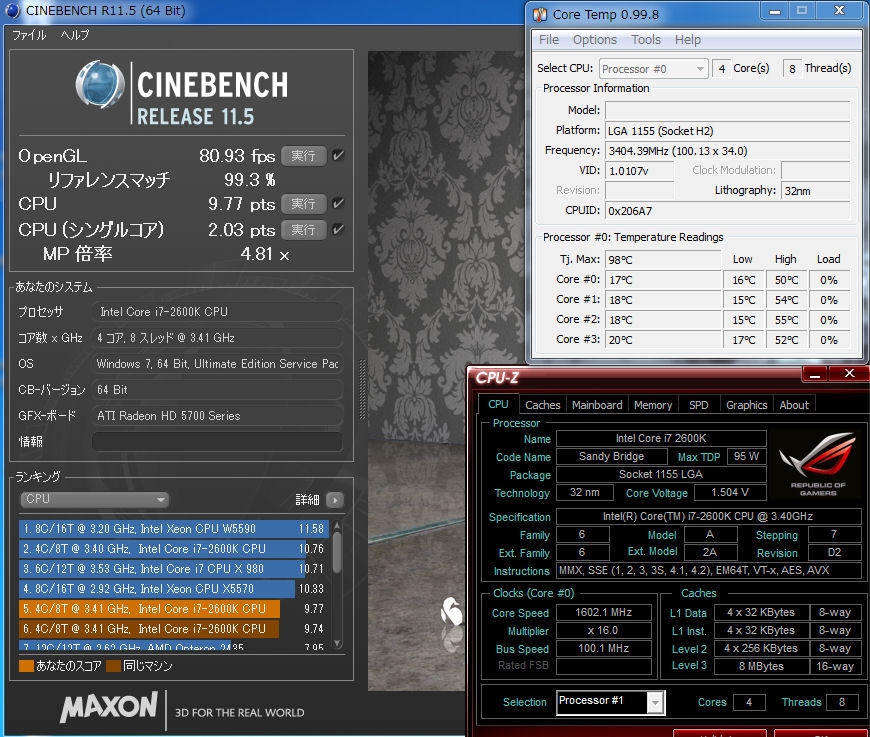The width and height of the screenshot is (870, 737).
Task: Switch to the Graphics tab in CPU-Z
Action: point(746,405)
